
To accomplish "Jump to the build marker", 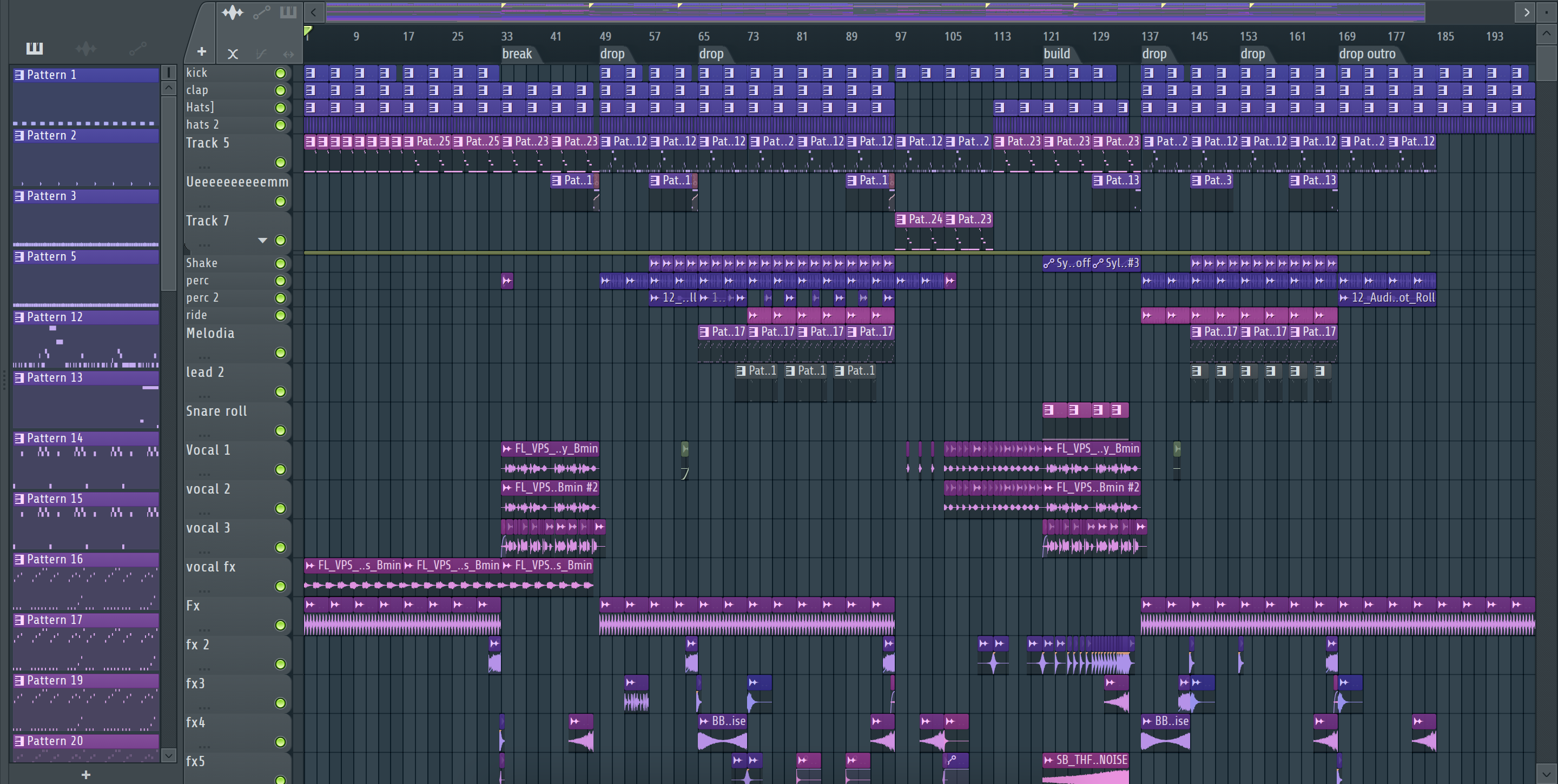I will click(x=1057, y=54).
